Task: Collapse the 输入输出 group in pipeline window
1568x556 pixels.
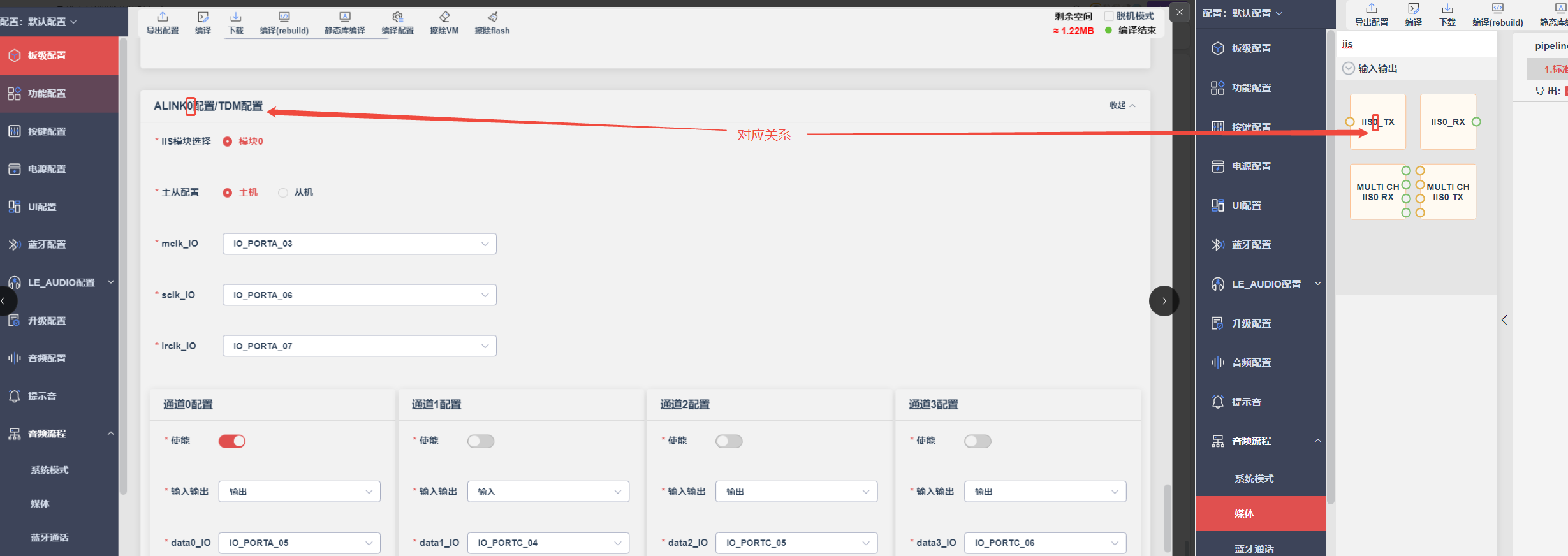Action: (x=1348, y=68)
